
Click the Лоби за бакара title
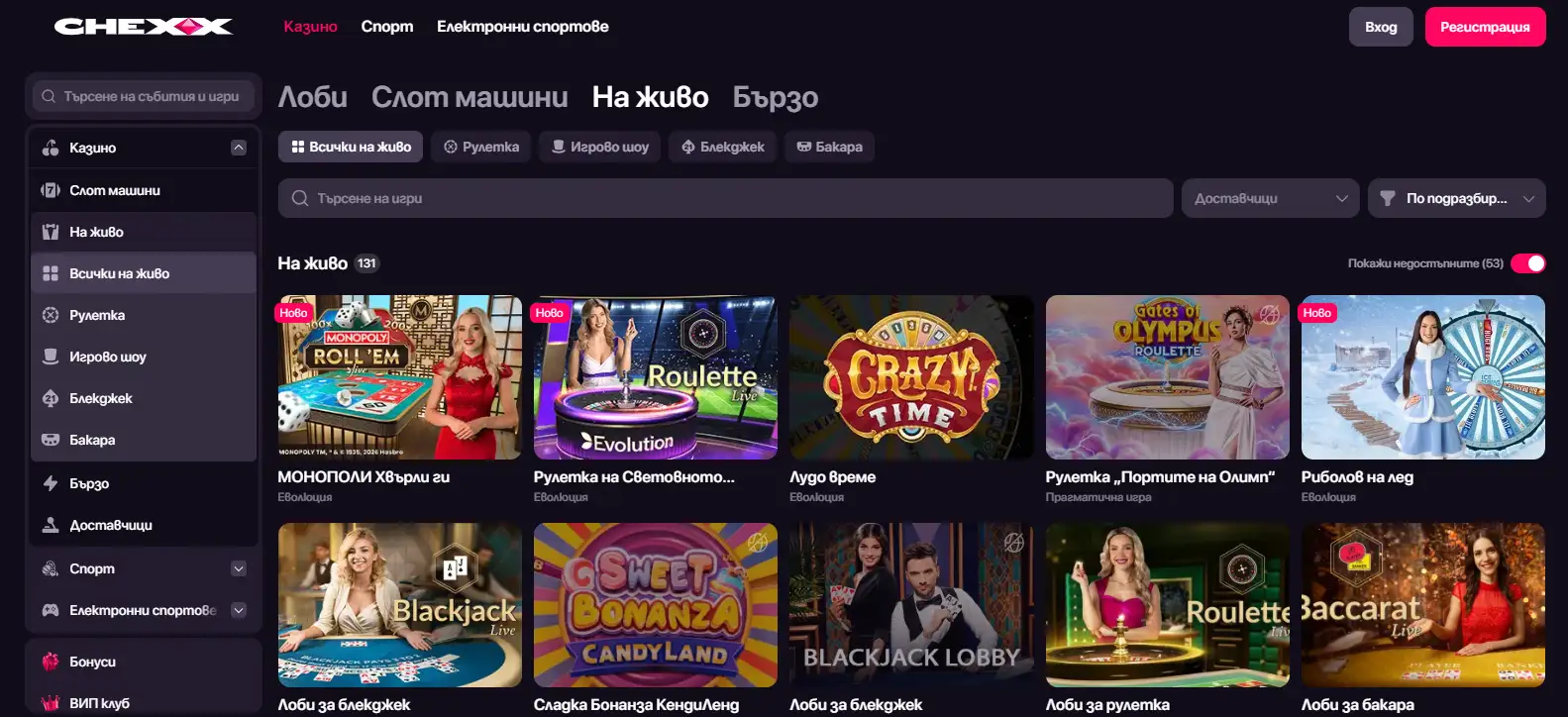[1358, 704]
